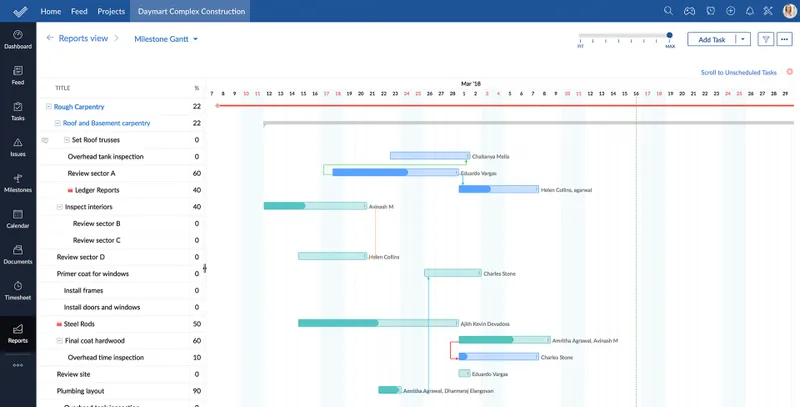Click the zoom slider handle at MAX
The width and height of the screenshot is (800, 407).
[669, 35]
